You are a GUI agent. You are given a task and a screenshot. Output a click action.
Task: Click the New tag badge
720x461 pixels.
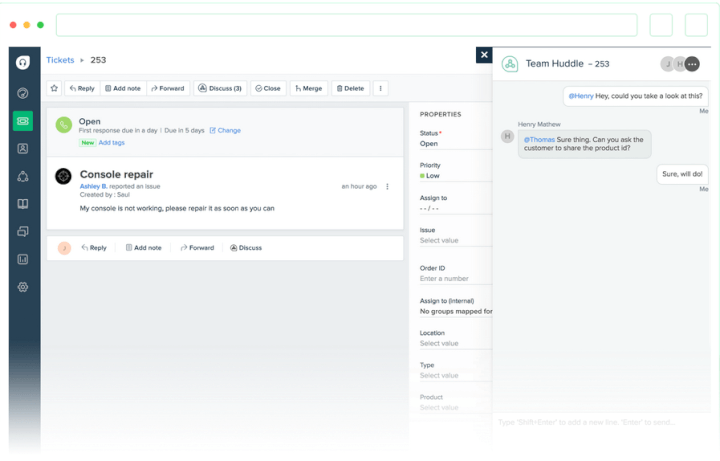coord(88,143)
